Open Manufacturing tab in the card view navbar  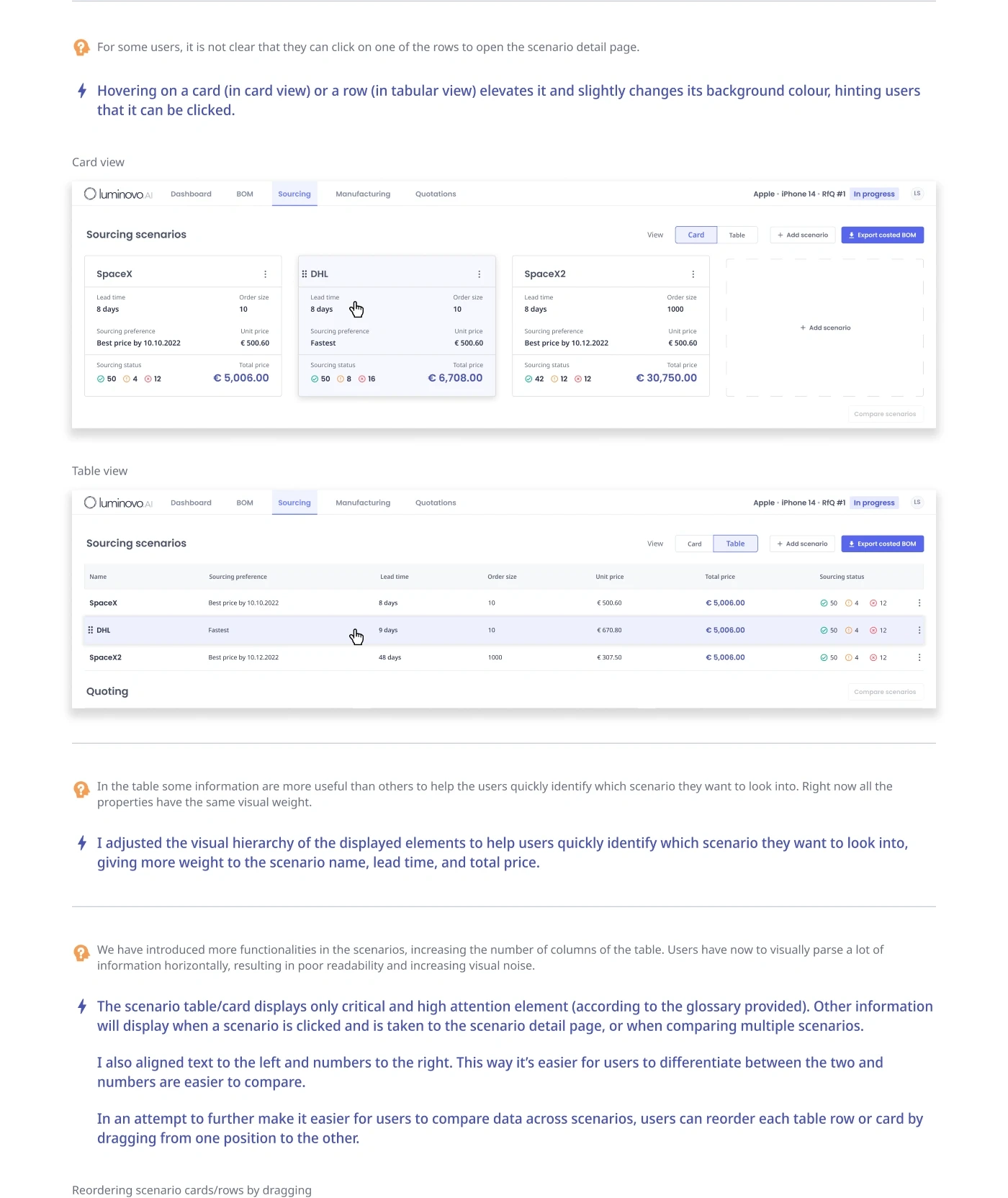(363, 194)
